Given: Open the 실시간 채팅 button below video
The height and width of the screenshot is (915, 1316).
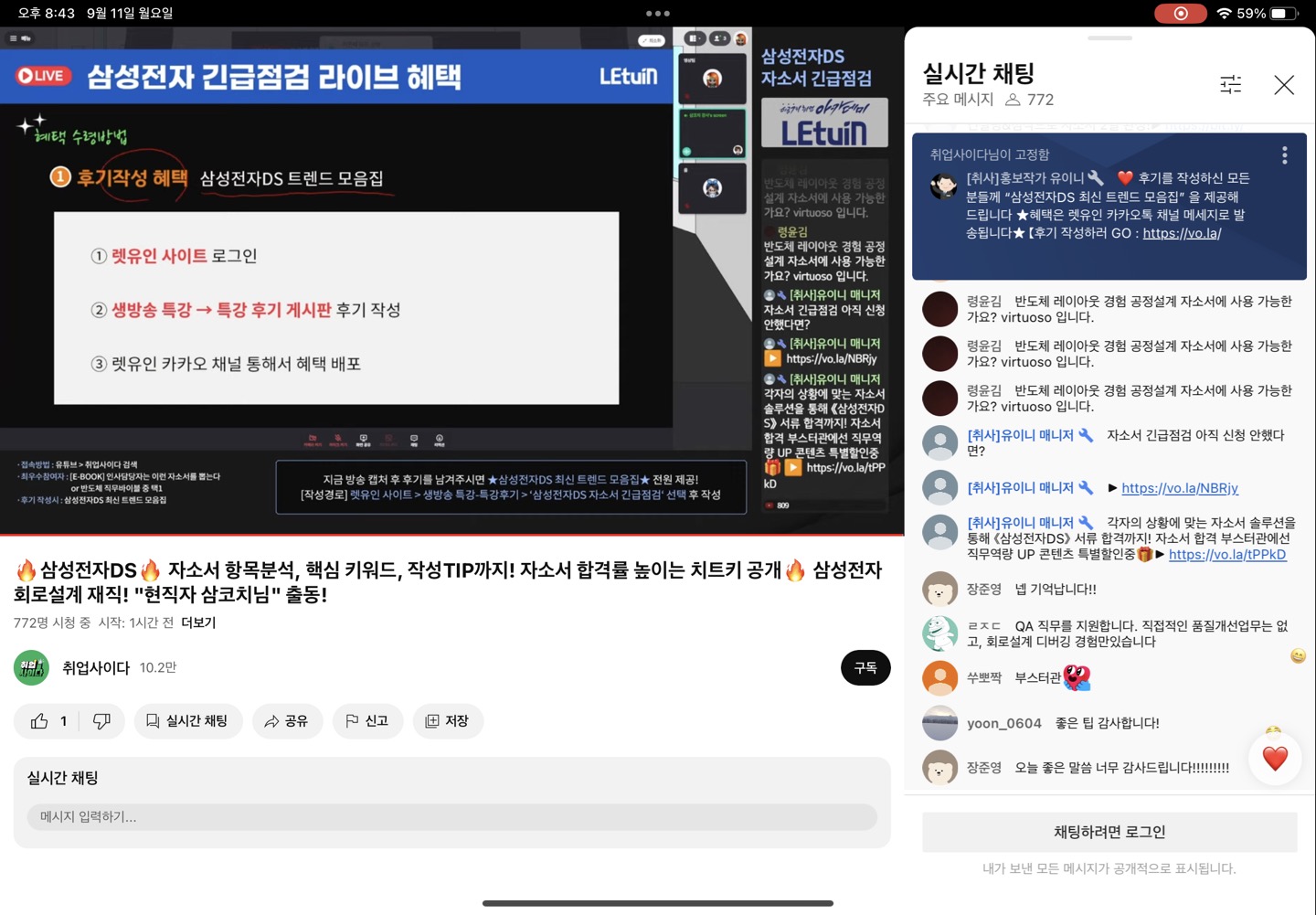Looking at the screenshot, I should [188, 721].
